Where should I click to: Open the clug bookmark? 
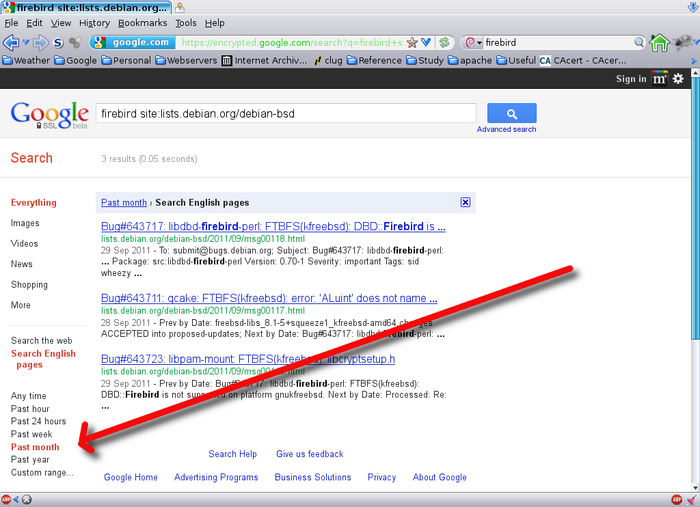328,60
